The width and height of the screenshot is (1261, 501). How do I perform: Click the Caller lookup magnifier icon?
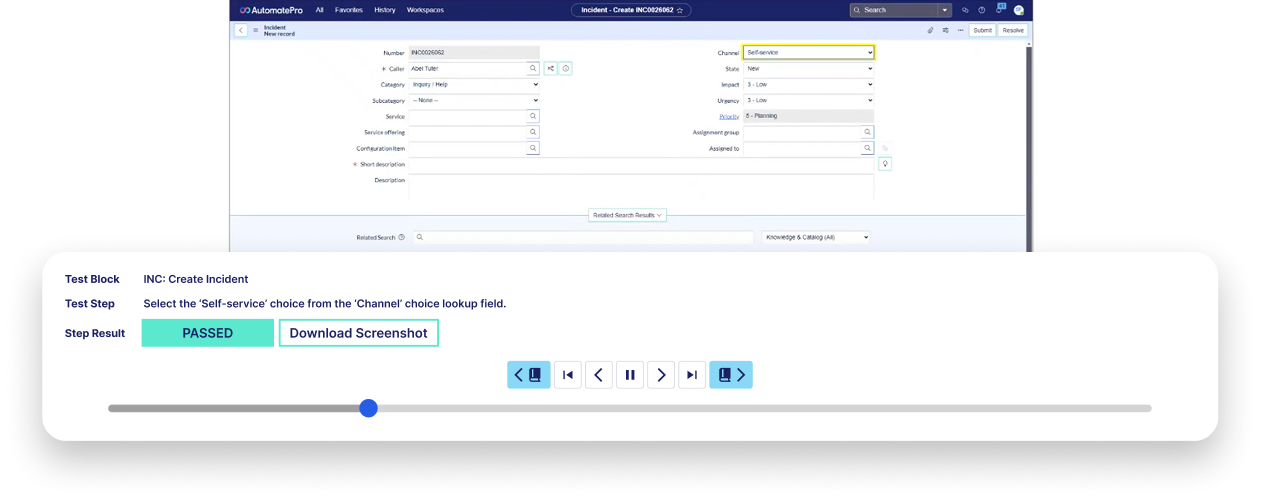click(533, 69)
